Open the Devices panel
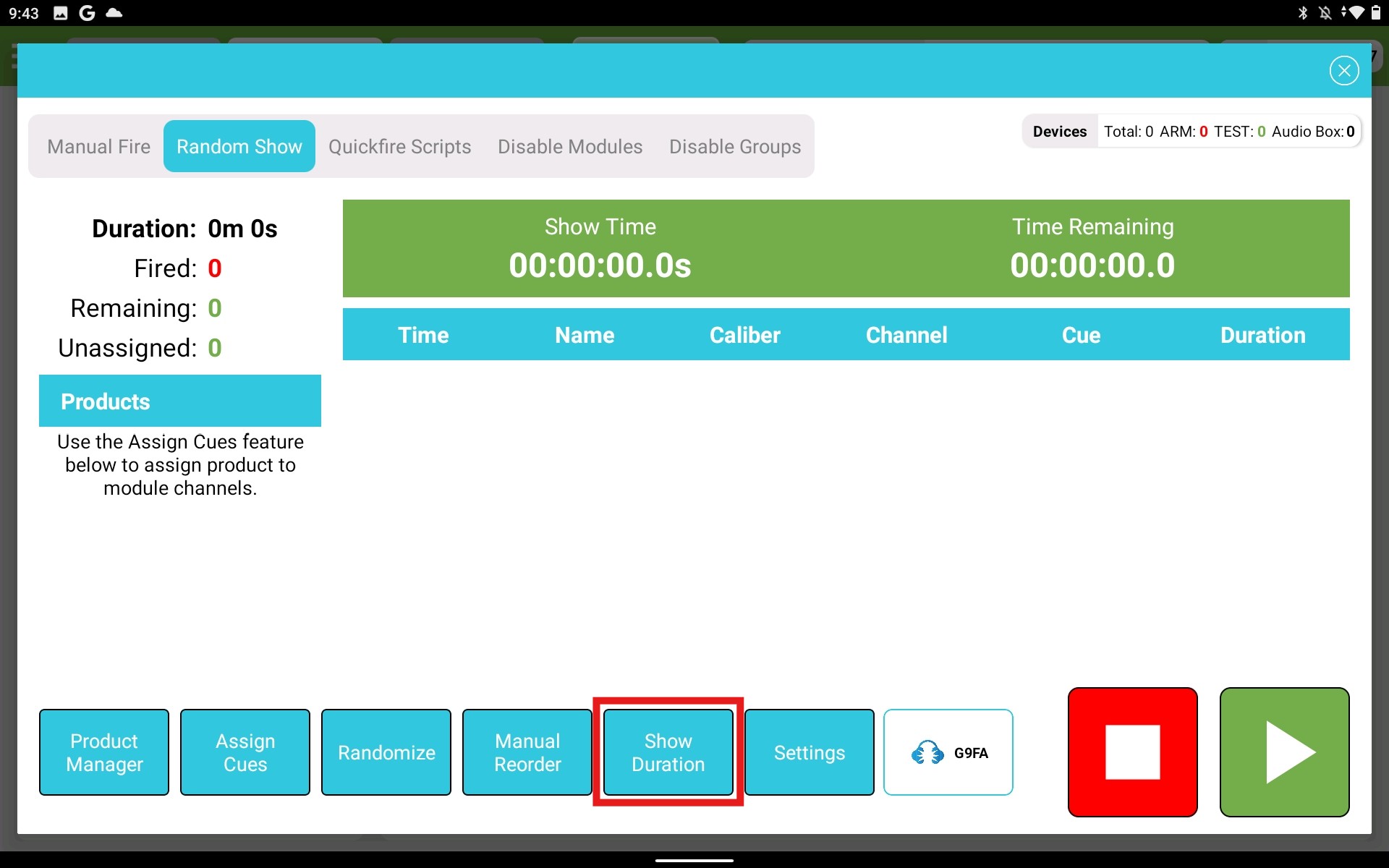This screenshot has width=1389, height=868. coord(1059,131)
